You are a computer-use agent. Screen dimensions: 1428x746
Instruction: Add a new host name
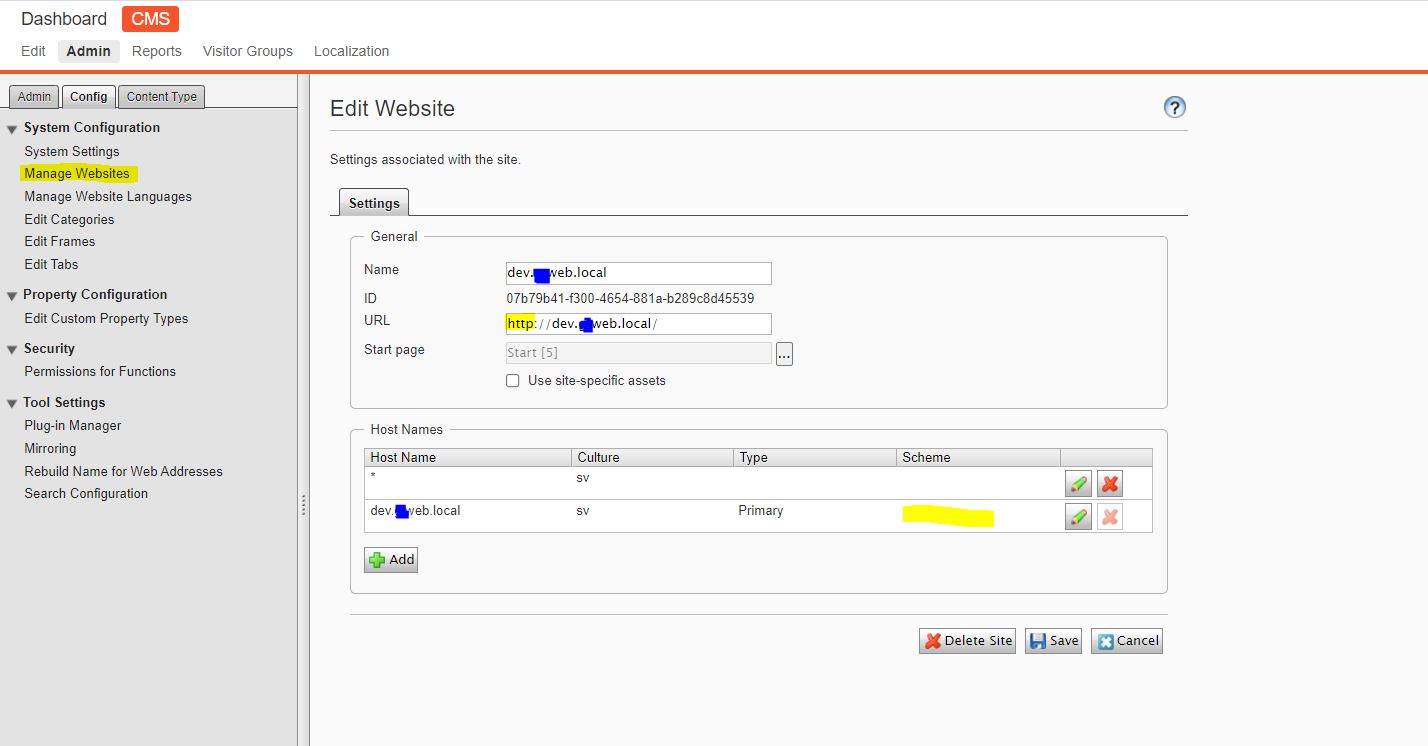391,560
